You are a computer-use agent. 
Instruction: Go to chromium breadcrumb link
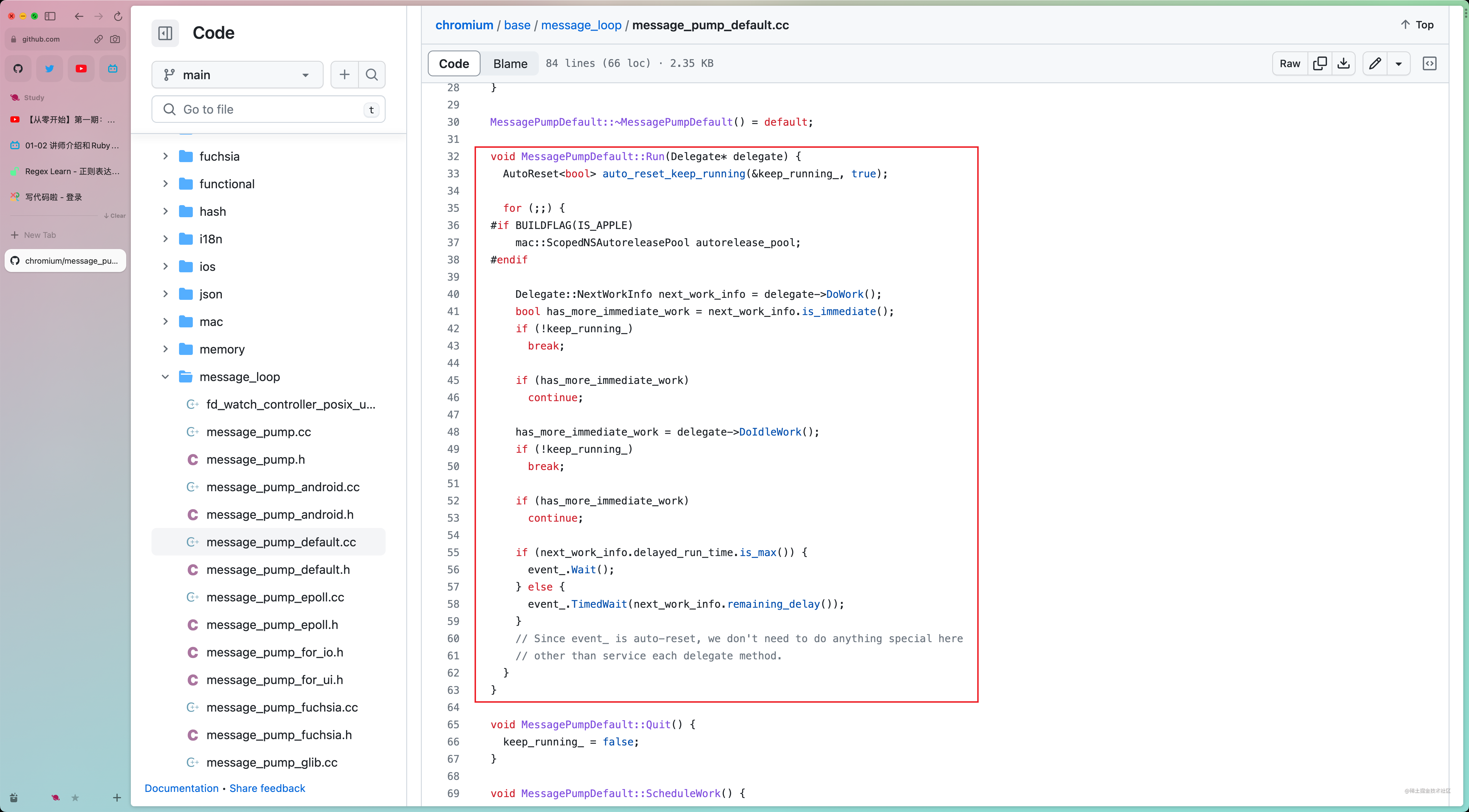point(464,24)
